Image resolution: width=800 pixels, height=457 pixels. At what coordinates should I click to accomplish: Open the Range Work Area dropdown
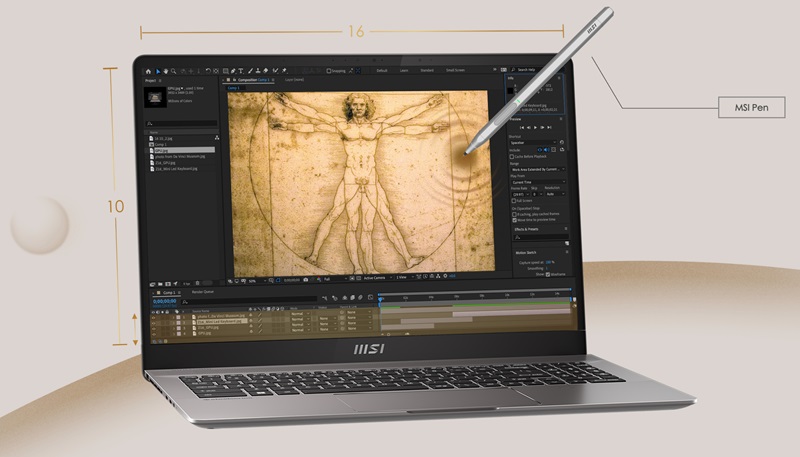point(538,169)
